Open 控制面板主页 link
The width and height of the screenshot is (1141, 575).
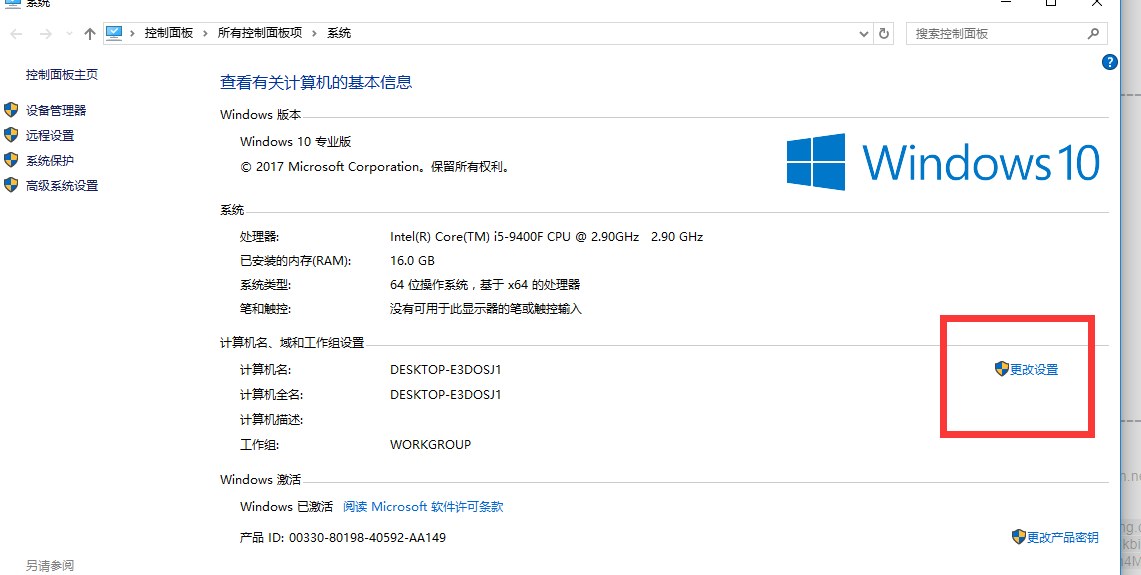coord(62,74)
